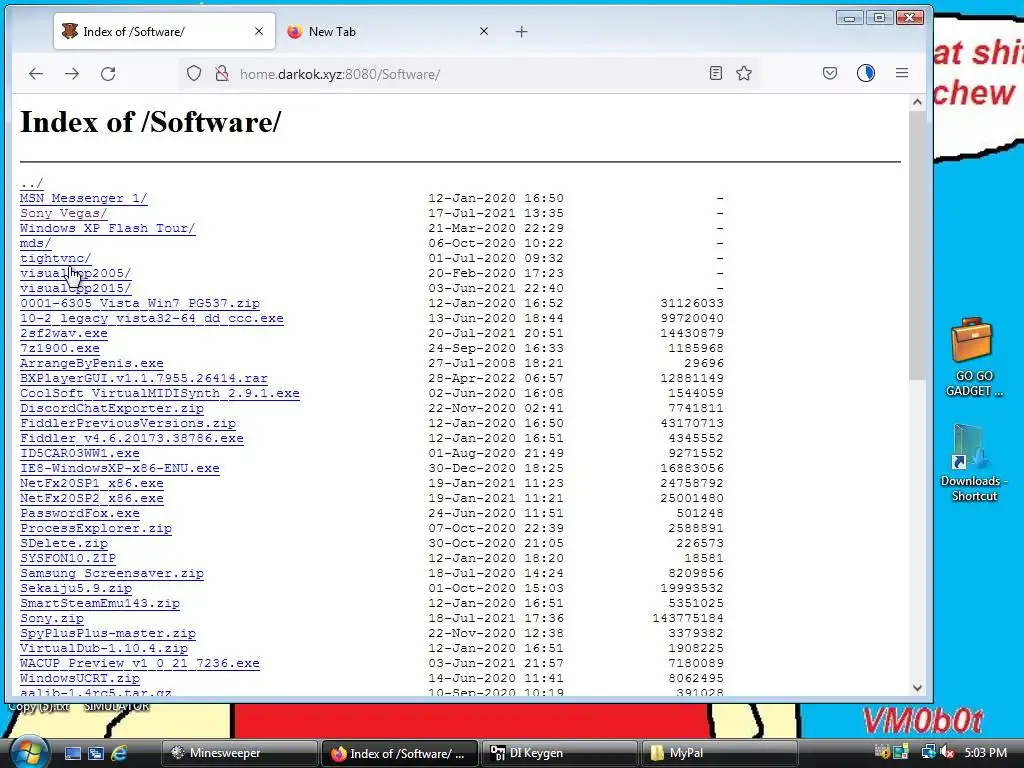The image size is (1024, 768).
Task: Switch to MyPal taskbar button
Action: [719, 753]
